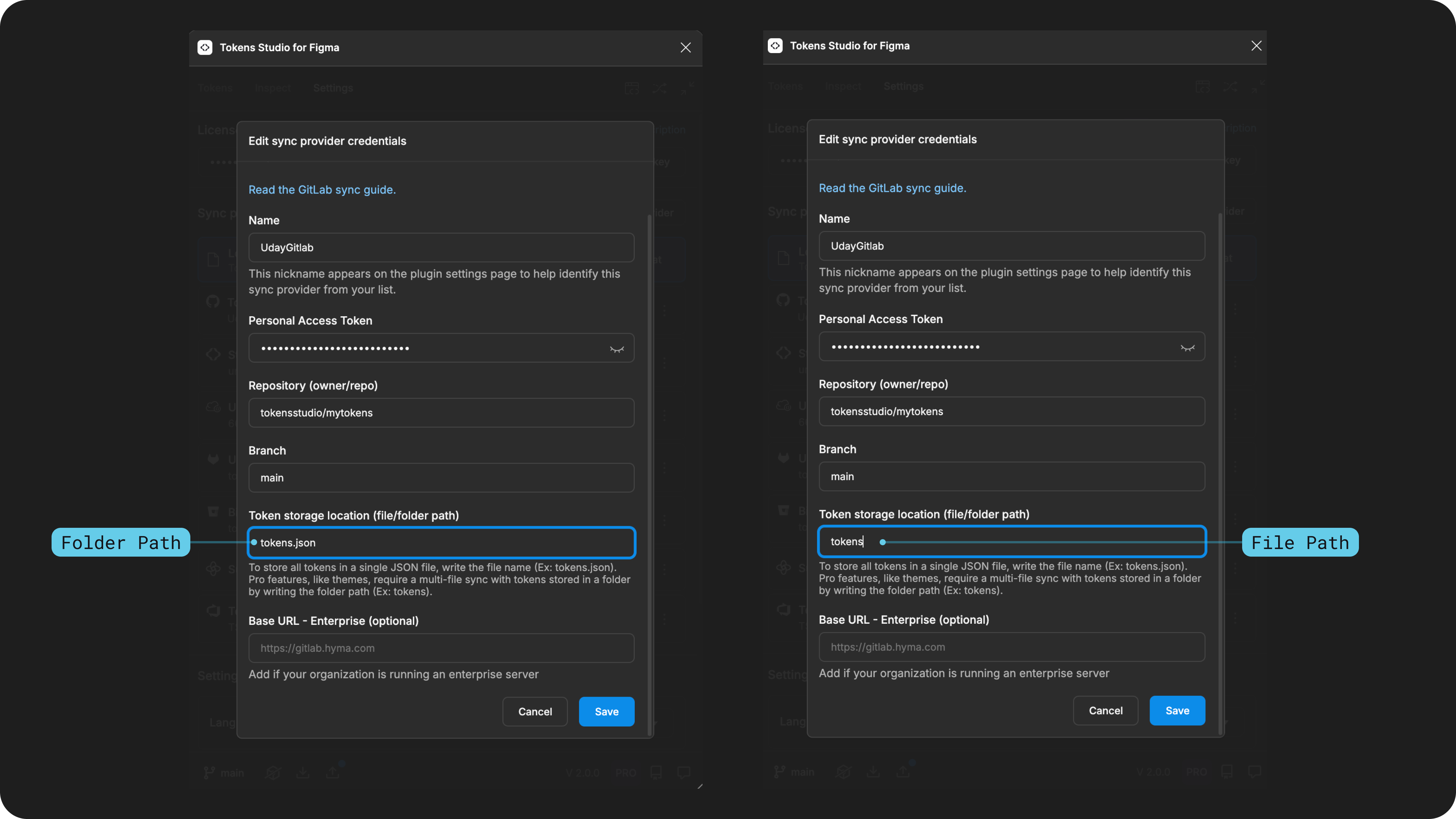Click the Name field with UdayGitlab, right dialog

(1012, 246)
